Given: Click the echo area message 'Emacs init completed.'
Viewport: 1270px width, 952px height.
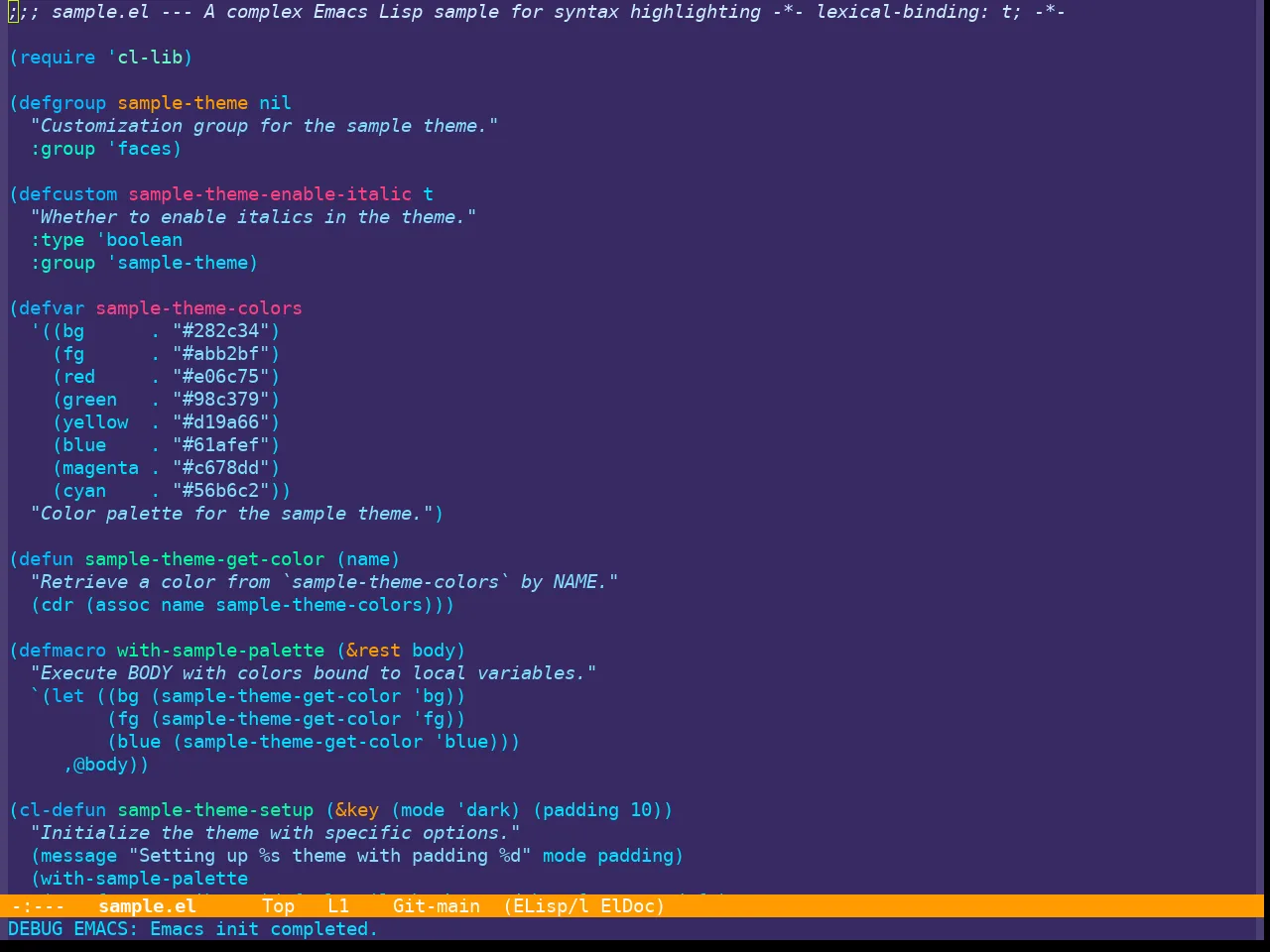Looking at the screenshot, I should point(264,929).
